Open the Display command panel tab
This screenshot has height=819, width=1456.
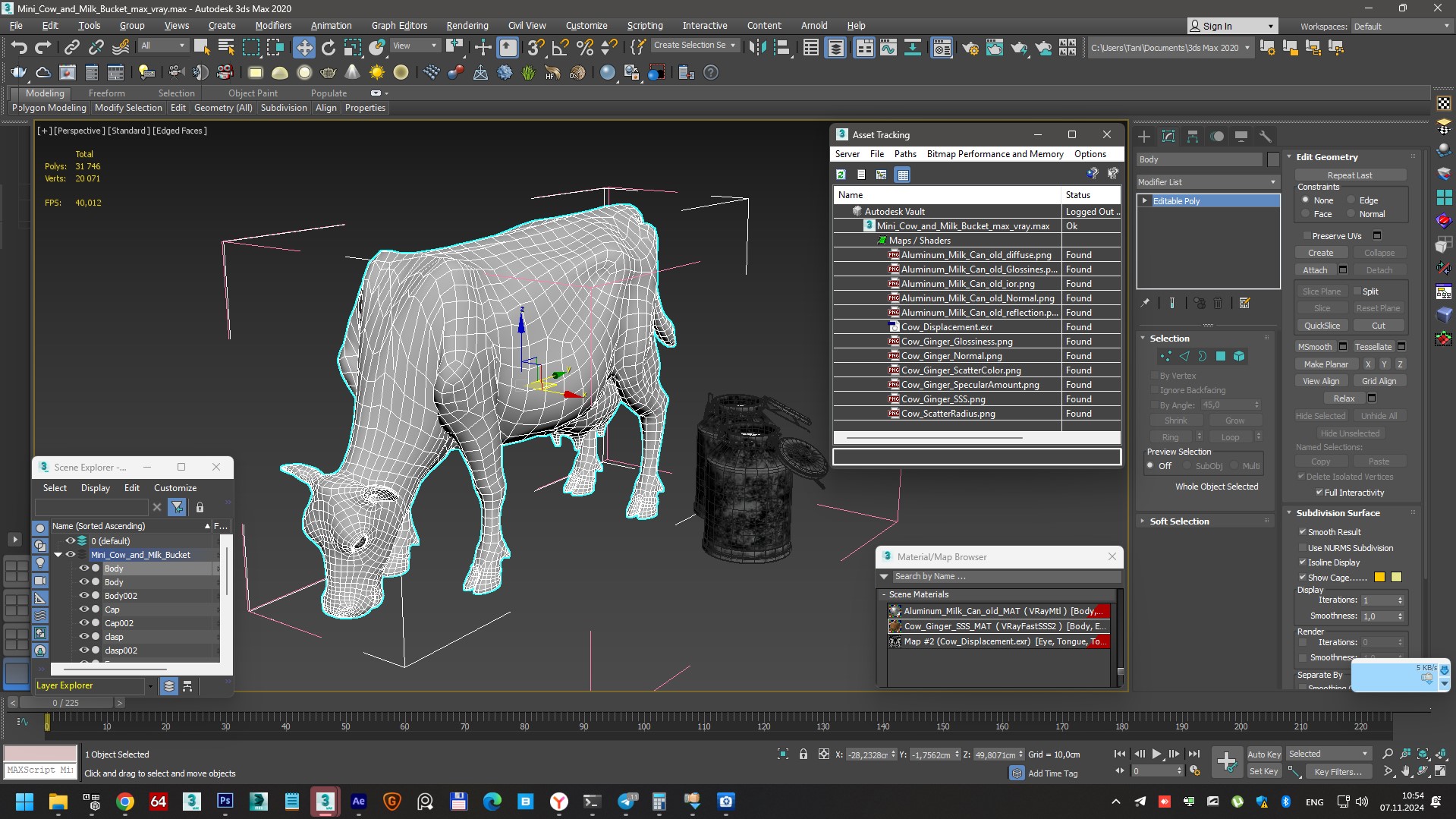[1241, 137]
